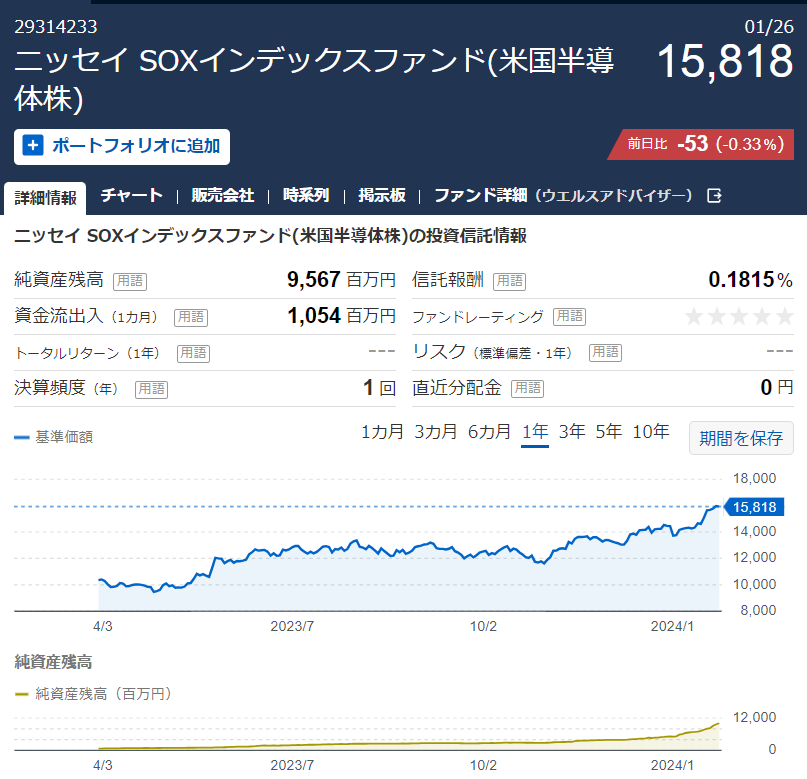Open 用語 glossary icon for 直近分配金
The height and width of the screenshot is (779, 807).
coord(528,388)
